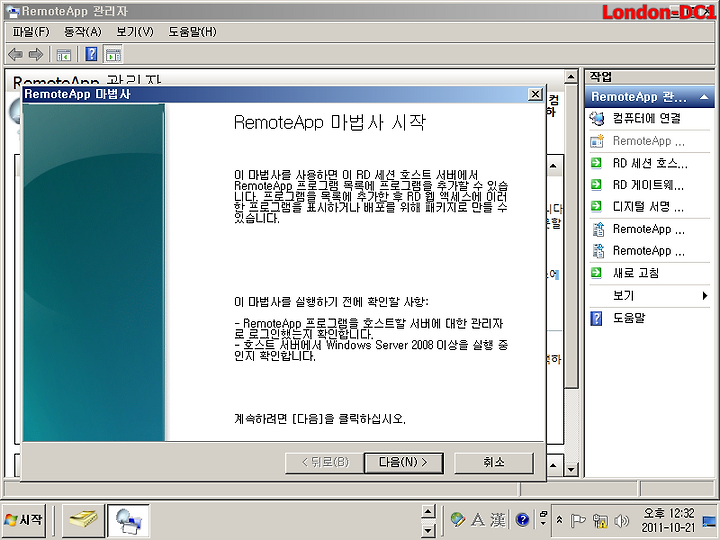Viewport: 720px width, 540px height.
Task: Click the 디지털 서명 green arrow icon
Action: pos(596,206)
